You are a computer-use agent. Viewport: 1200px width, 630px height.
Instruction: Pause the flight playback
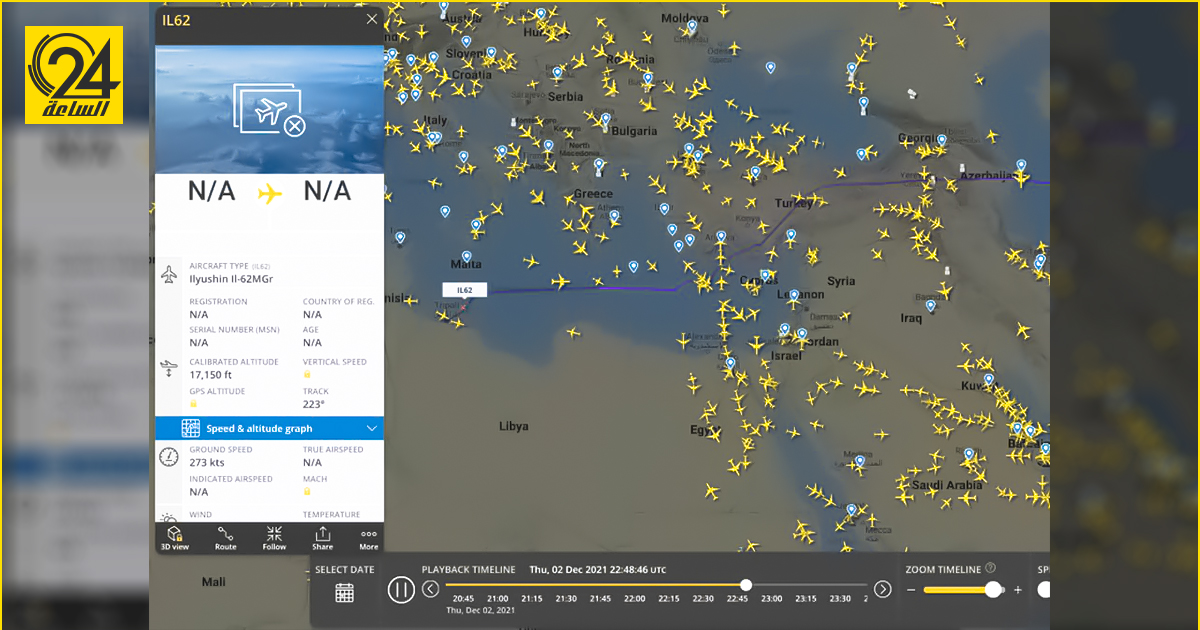point(401,590)
